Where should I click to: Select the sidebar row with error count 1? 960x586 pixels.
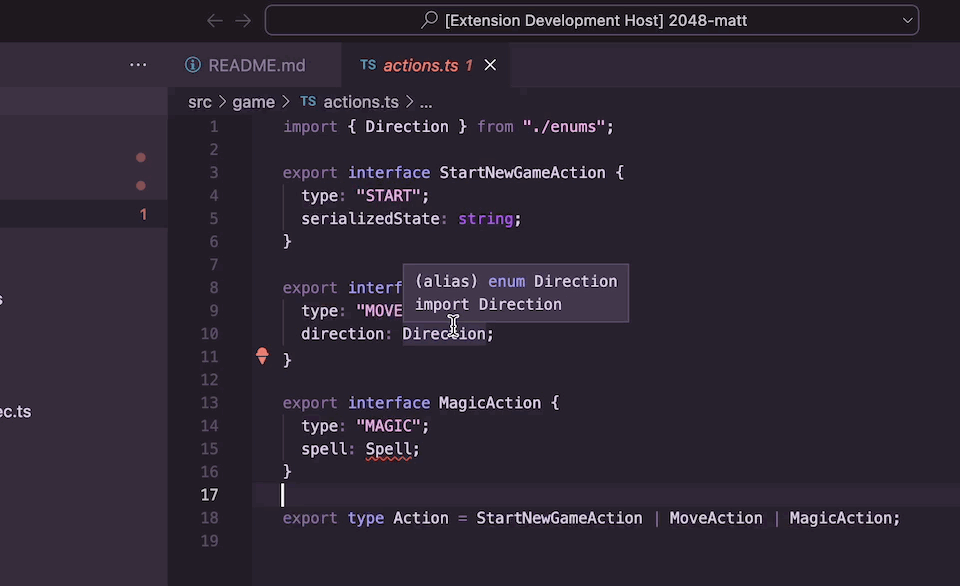click(x=83, y=214)
